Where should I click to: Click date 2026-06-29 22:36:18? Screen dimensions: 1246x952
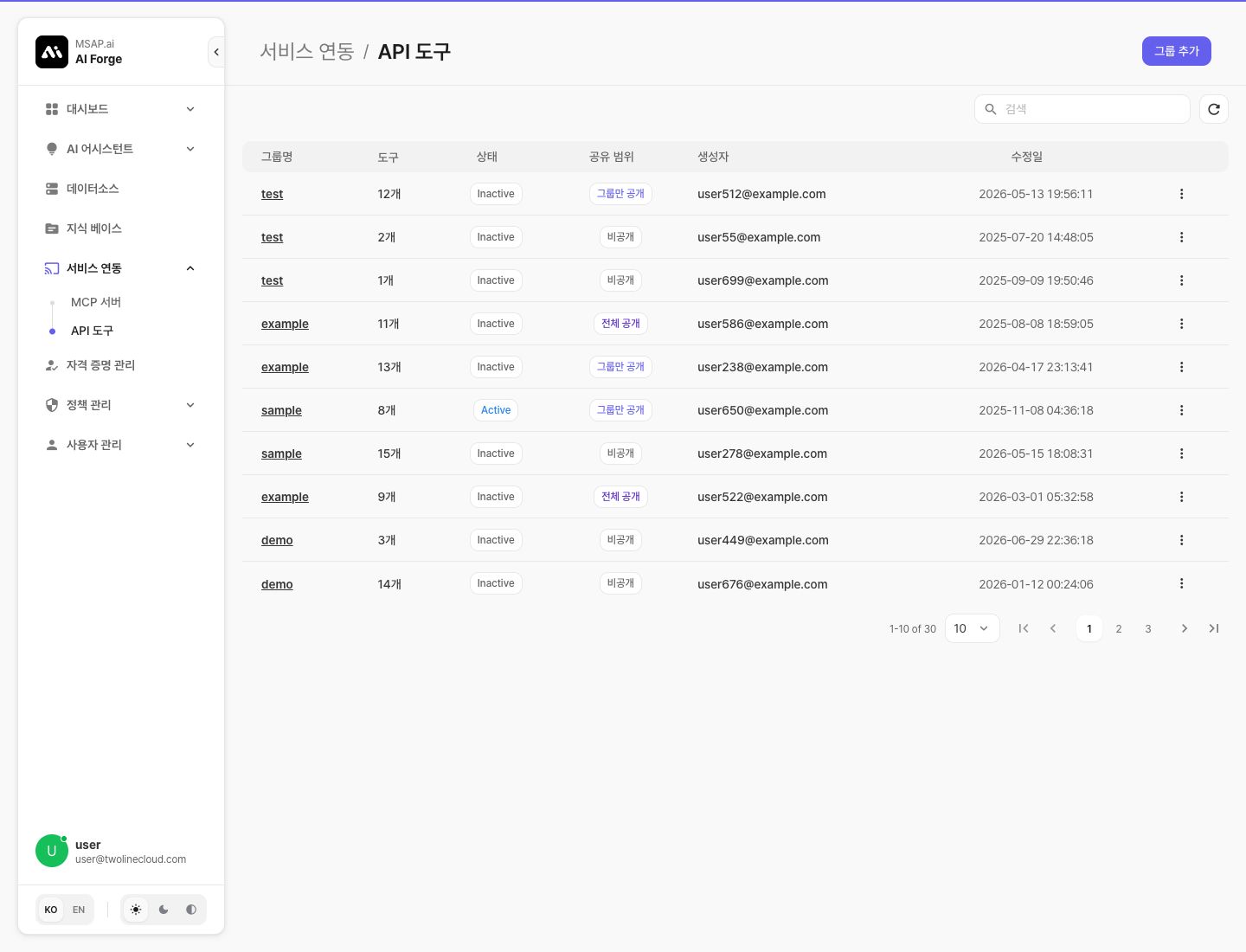(x=1036, y=540)
